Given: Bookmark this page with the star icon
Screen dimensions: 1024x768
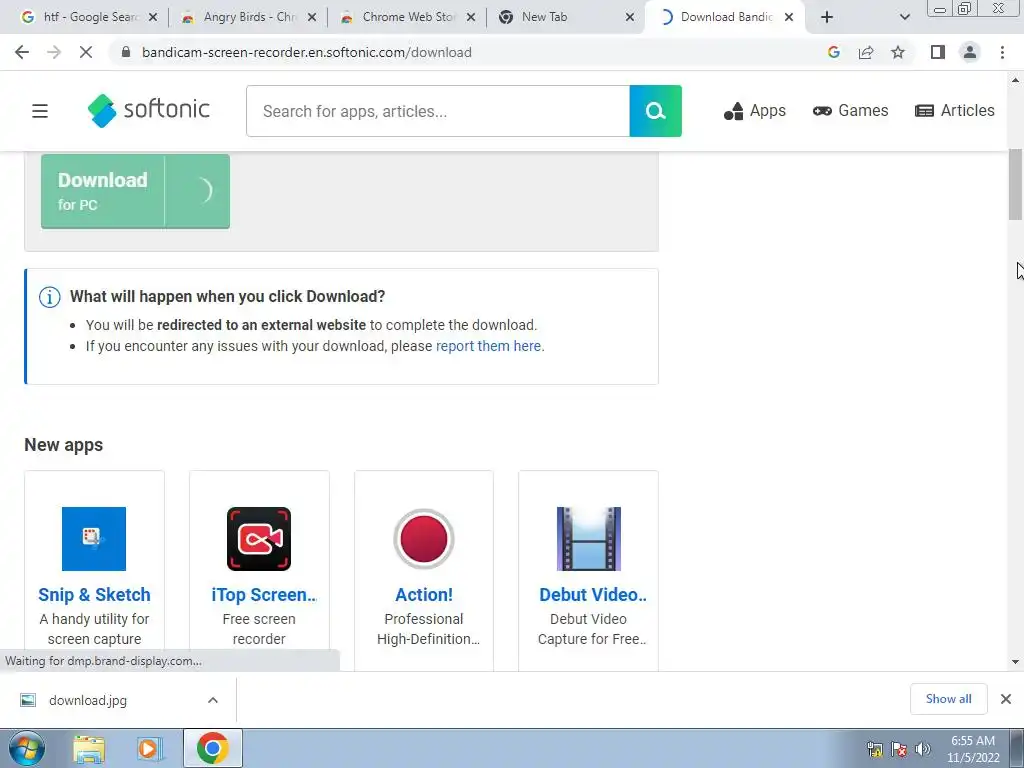Looking at the screenshot, I should pyautogui.click(x=898, y=52).
